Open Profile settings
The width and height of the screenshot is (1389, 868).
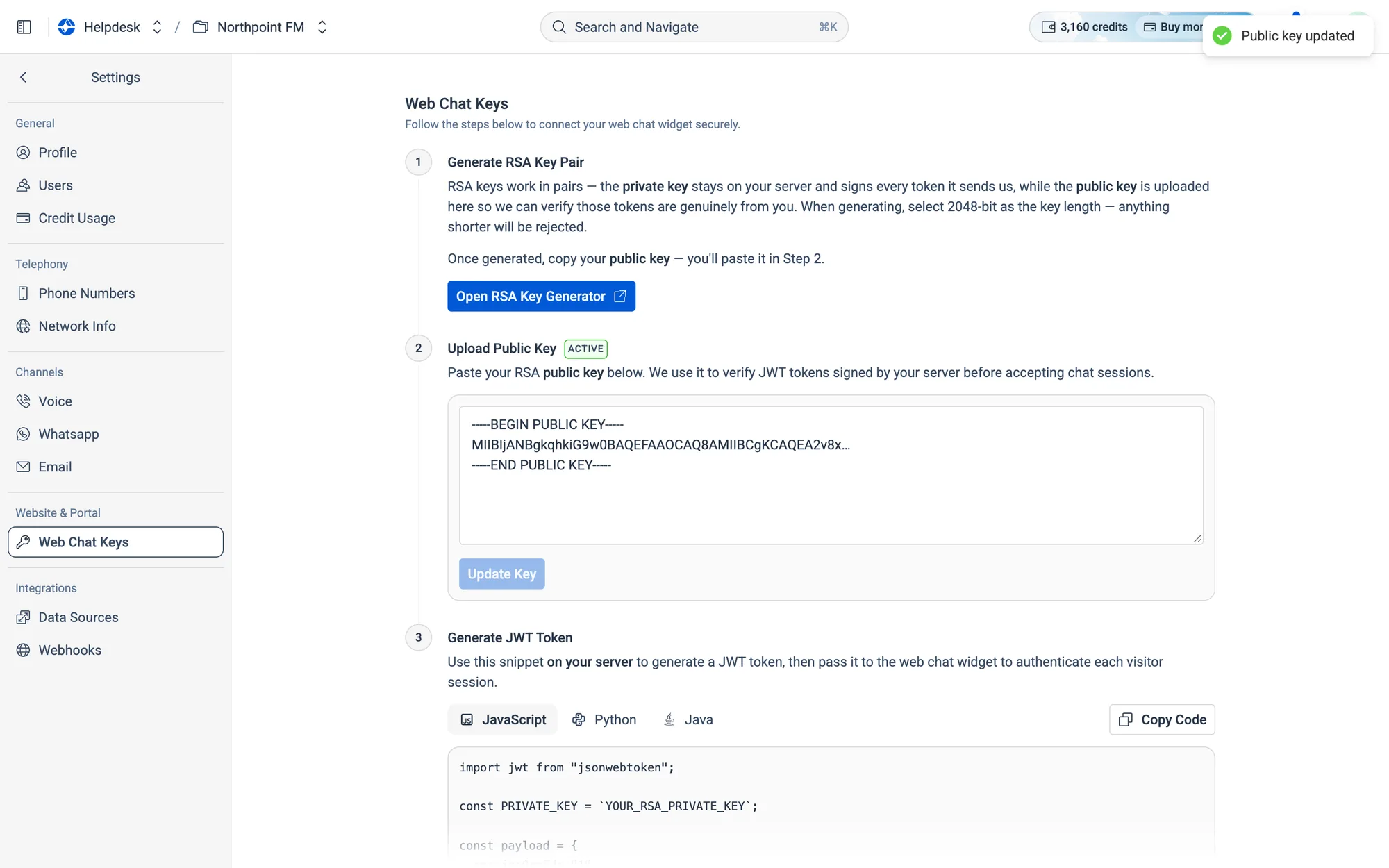point(115,153)
